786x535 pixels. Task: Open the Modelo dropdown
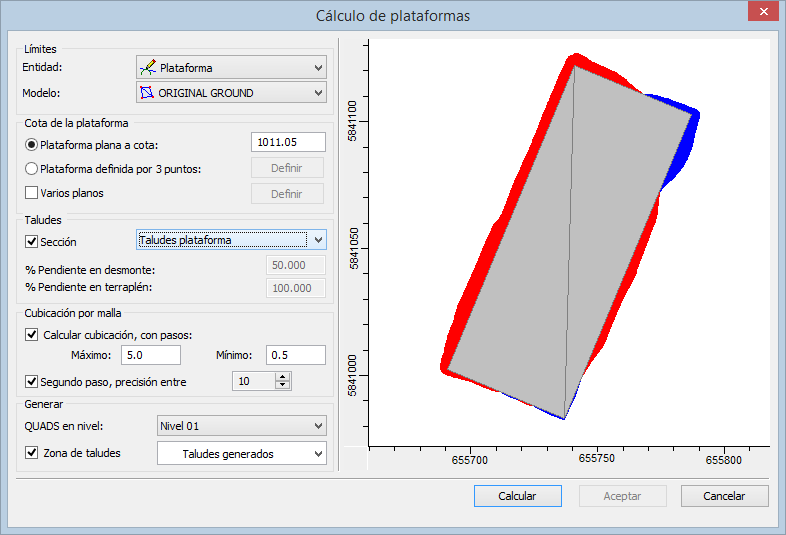(231, 92)
